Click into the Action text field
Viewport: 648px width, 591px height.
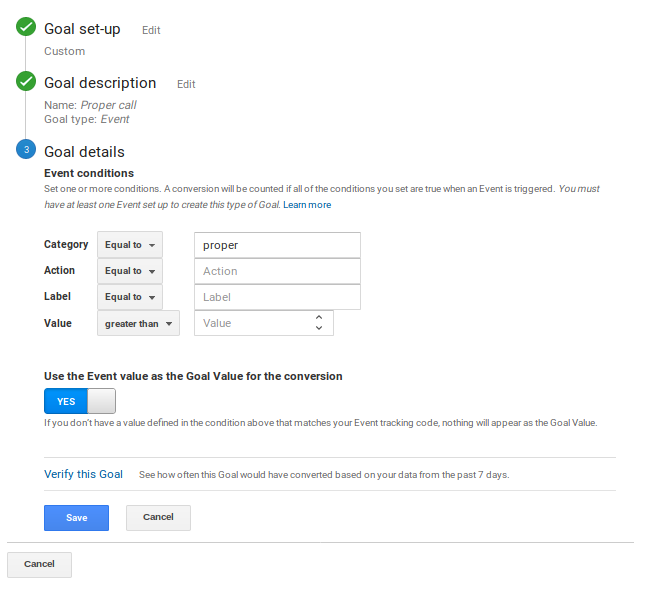277,271
